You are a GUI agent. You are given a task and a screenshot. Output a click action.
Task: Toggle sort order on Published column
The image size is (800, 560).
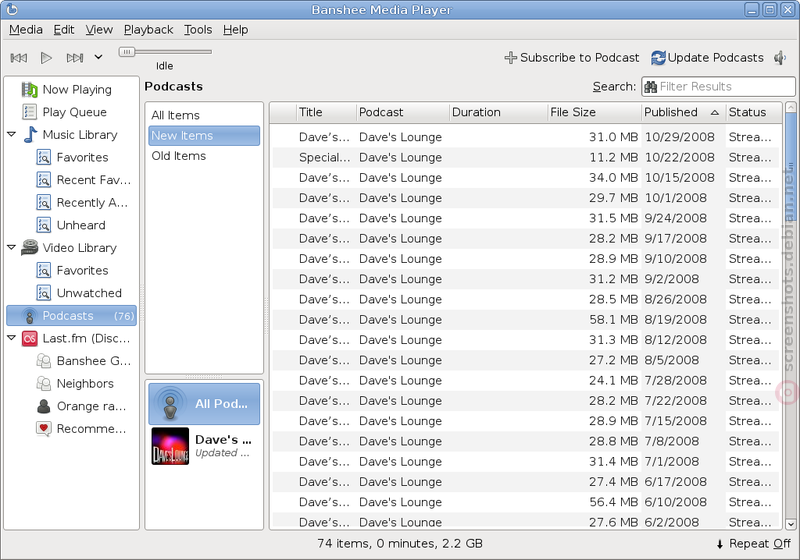[x=683, y=112]
